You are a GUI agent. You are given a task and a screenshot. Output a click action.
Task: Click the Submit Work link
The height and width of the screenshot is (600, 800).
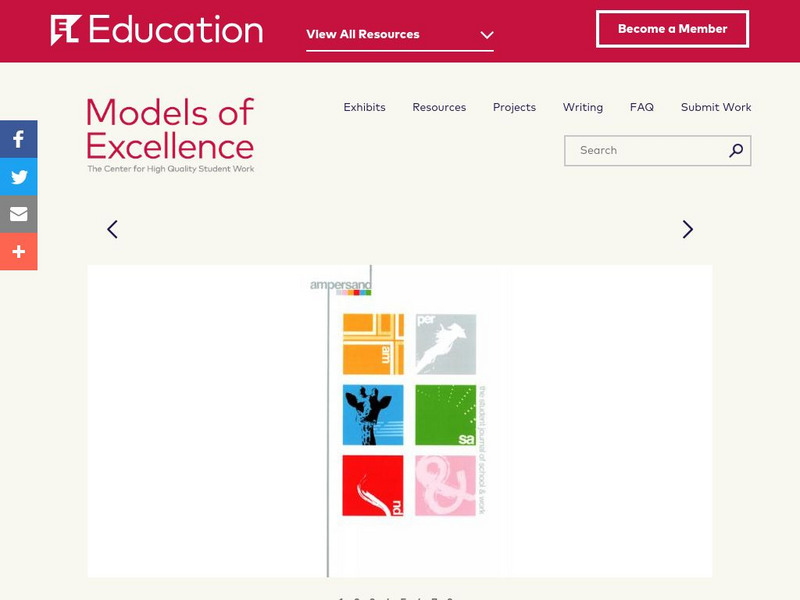pos(716,107)
